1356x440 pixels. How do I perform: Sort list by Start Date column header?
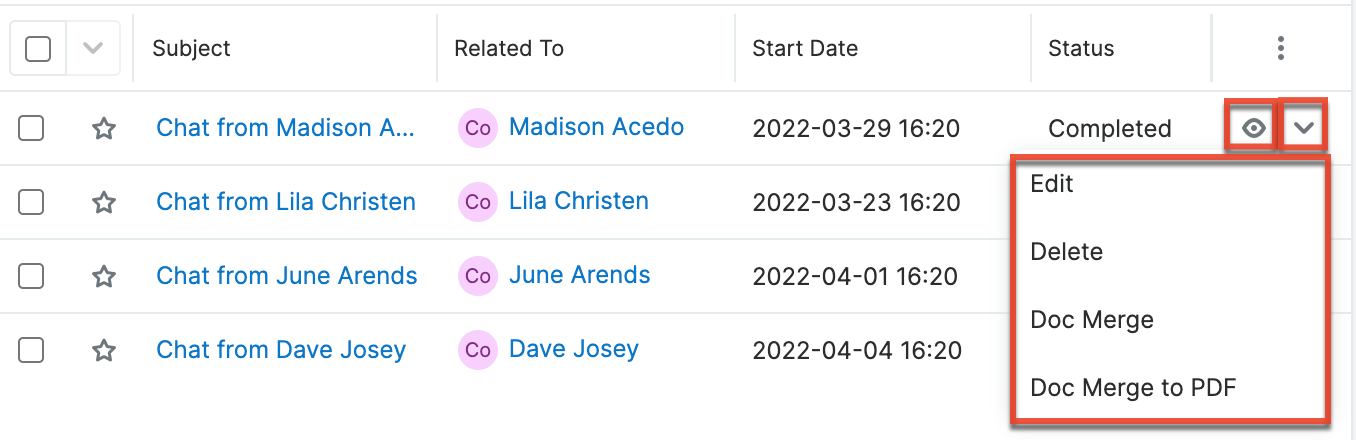[x=805, y=48]
